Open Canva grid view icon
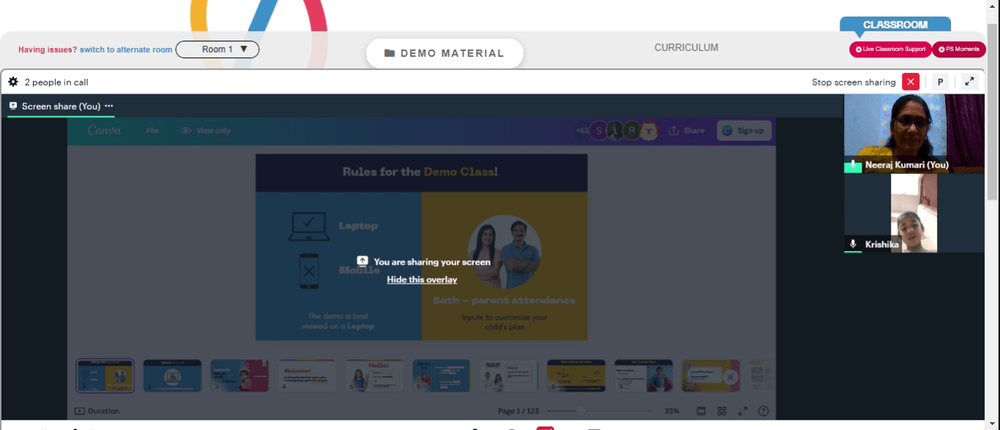1000x430 pixels. tap(722, 411)
